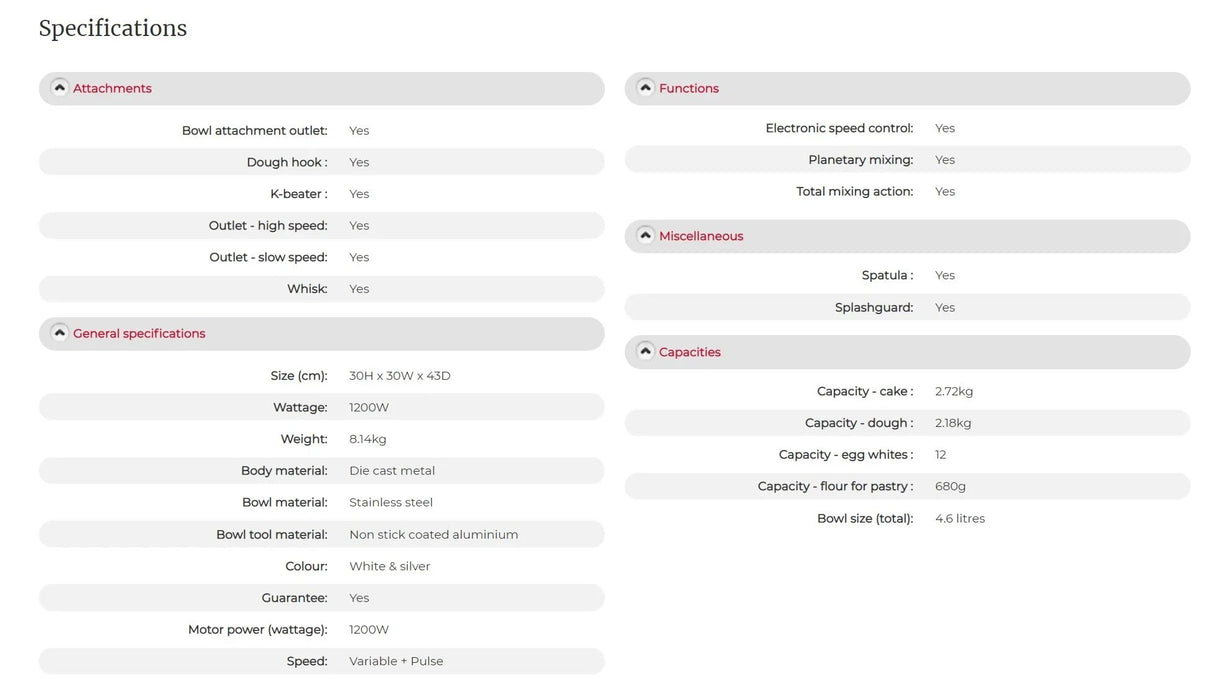
Task: Click the Attachments header label
Action: coord(112,88)
